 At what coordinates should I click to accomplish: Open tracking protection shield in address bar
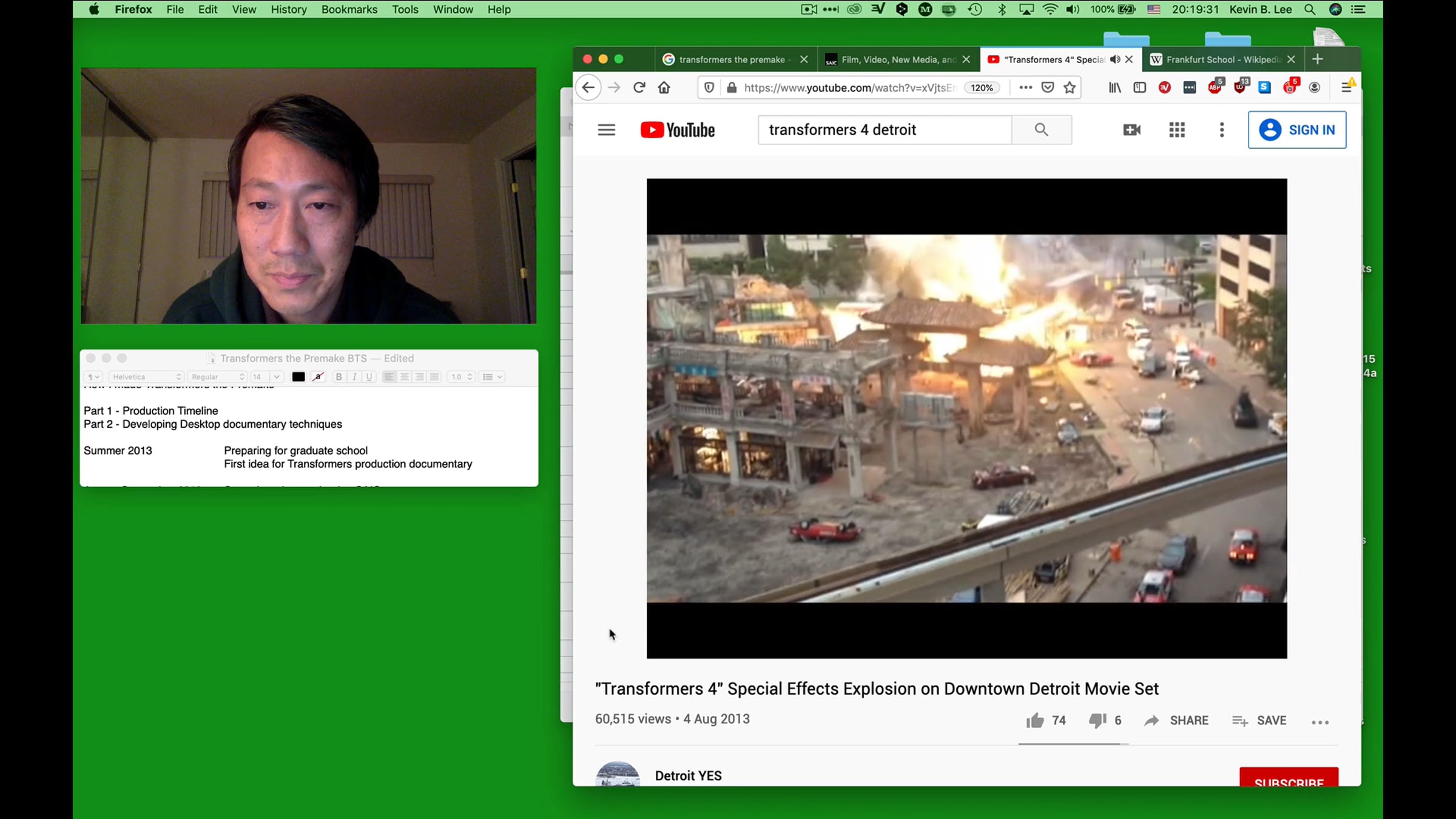point(709,87)
